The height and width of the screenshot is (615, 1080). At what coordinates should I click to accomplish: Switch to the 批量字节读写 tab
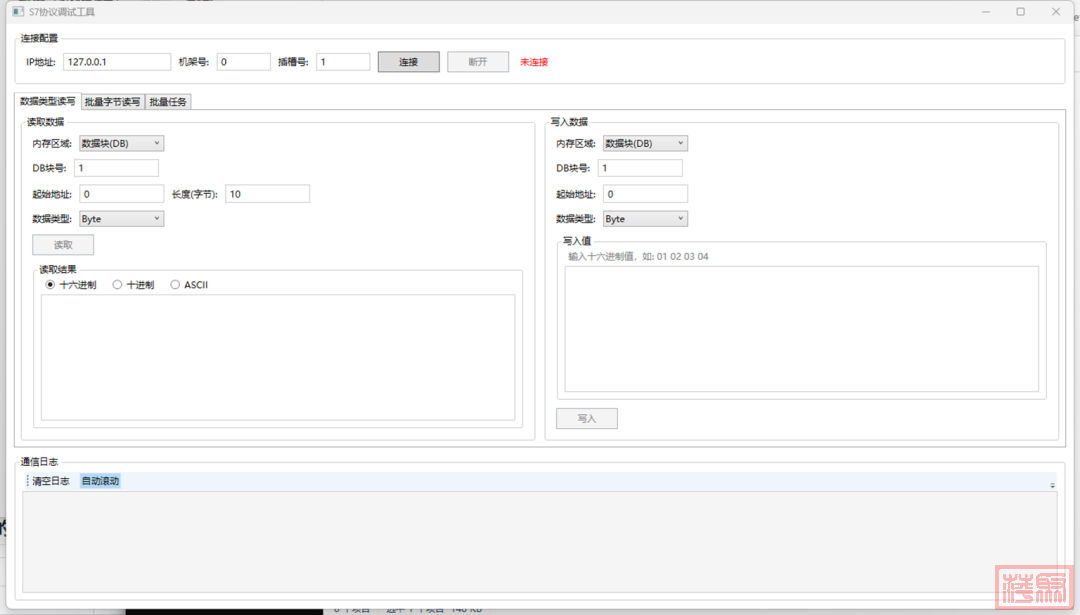coord(113,102)
